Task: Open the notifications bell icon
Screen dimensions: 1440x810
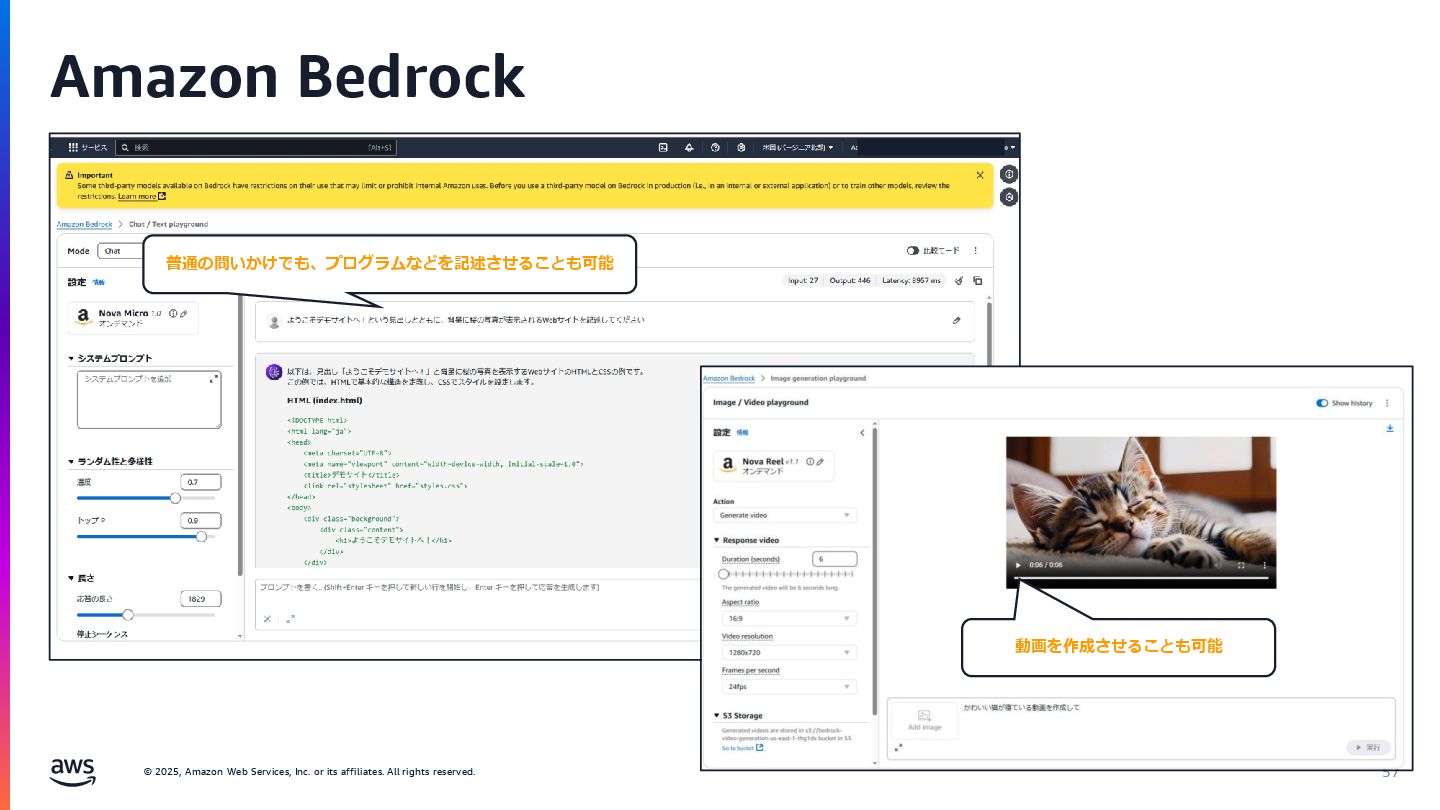Action: [689, 147]
